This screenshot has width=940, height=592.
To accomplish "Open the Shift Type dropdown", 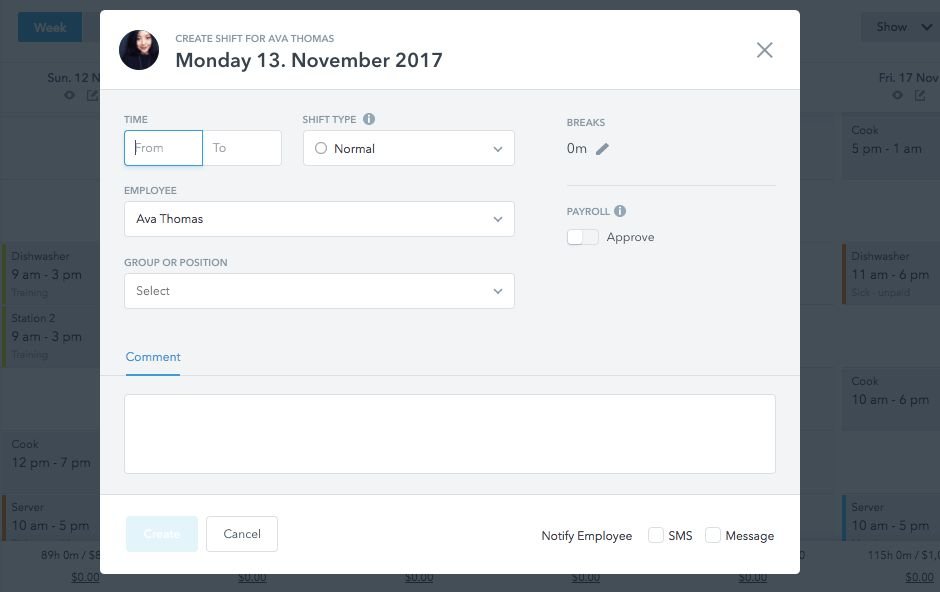I will tap(408, 148).
